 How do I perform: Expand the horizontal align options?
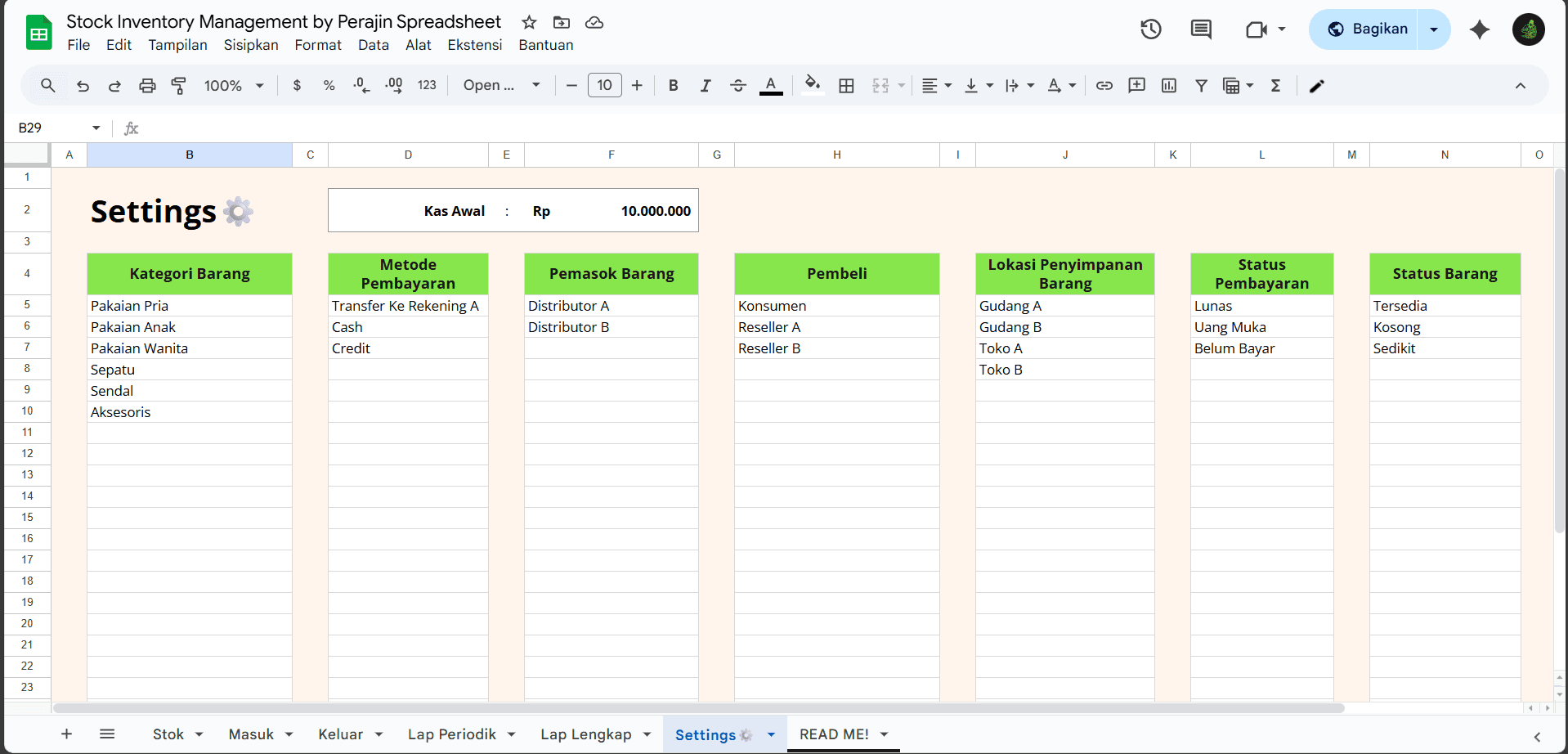click(x=947, y=85)
